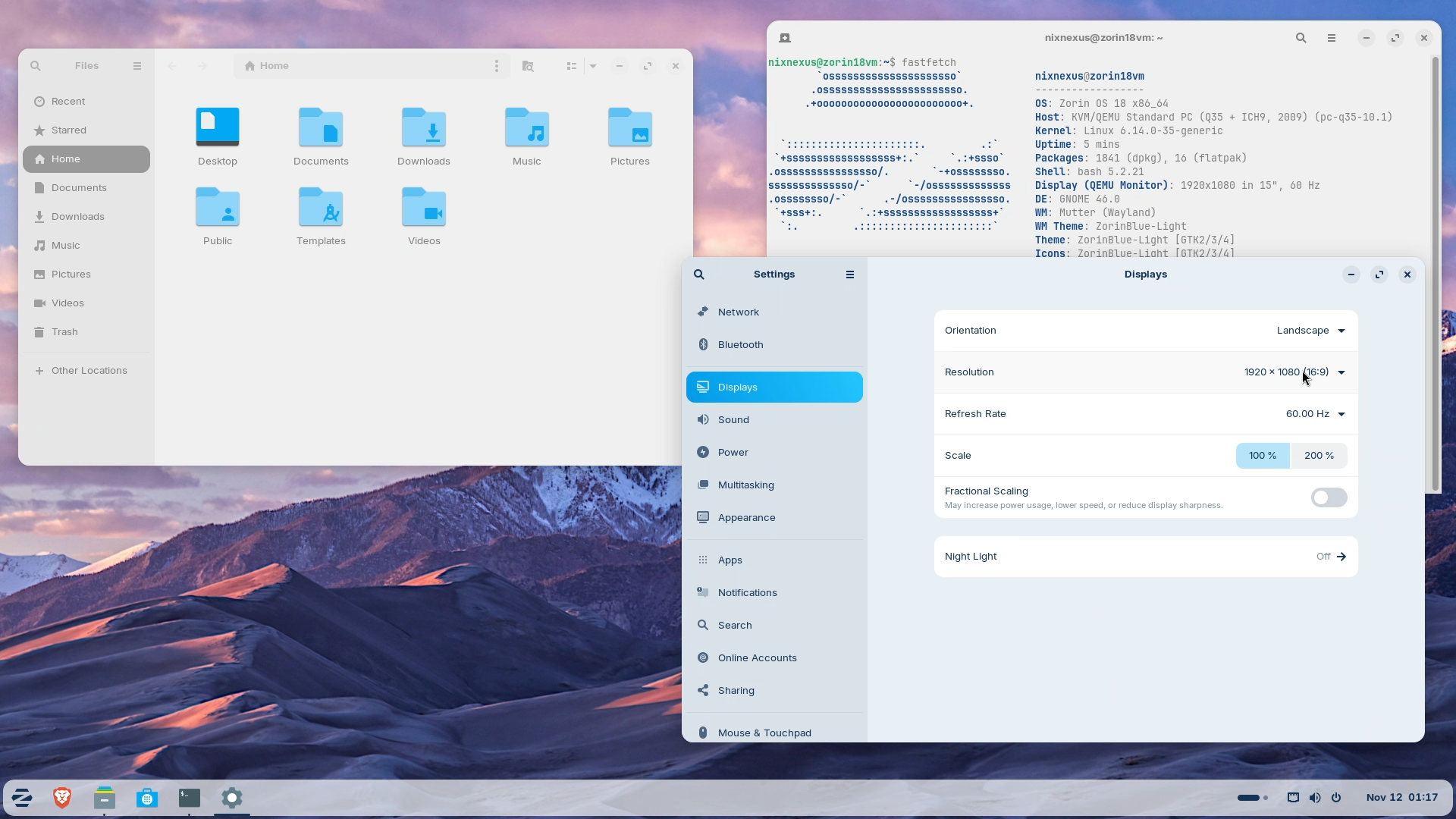Open the Sound settings panel
Image resolution: width=1456 pixels, height=819 pixels.
point(733,419)
